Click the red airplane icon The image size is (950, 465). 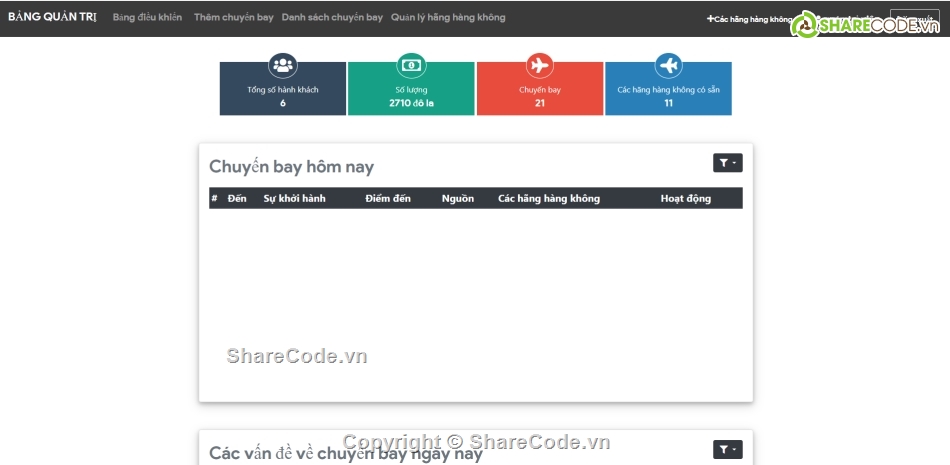point(540,65)
